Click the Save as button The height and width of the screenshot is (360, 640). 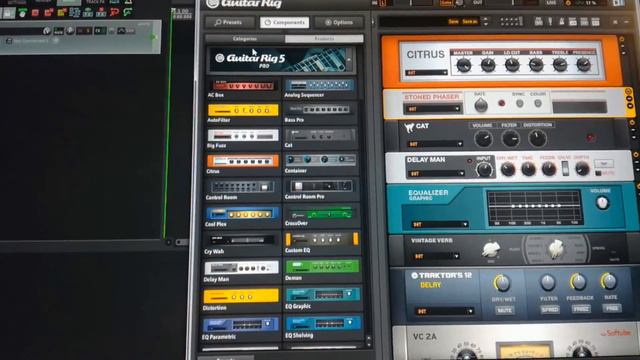tap(470, 22)
